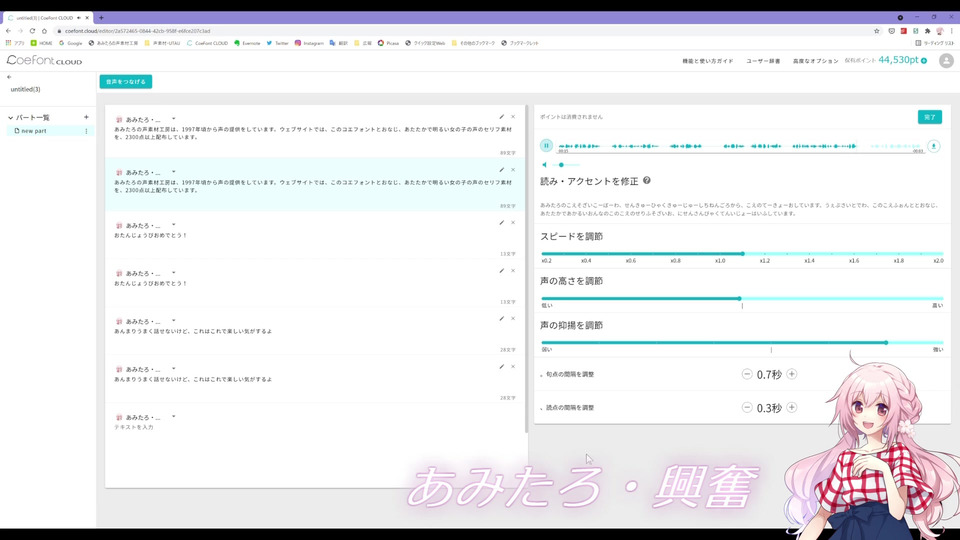The width and height of the screenshot is (960, 540).
Task: Collapse the パート一覧 section
Action: click(10, 118)
